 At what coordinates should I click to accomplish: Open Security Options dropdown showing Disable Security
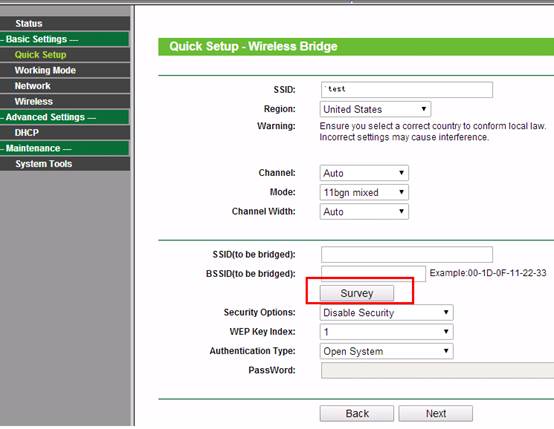pyautogui.click(x=387, y=313)
